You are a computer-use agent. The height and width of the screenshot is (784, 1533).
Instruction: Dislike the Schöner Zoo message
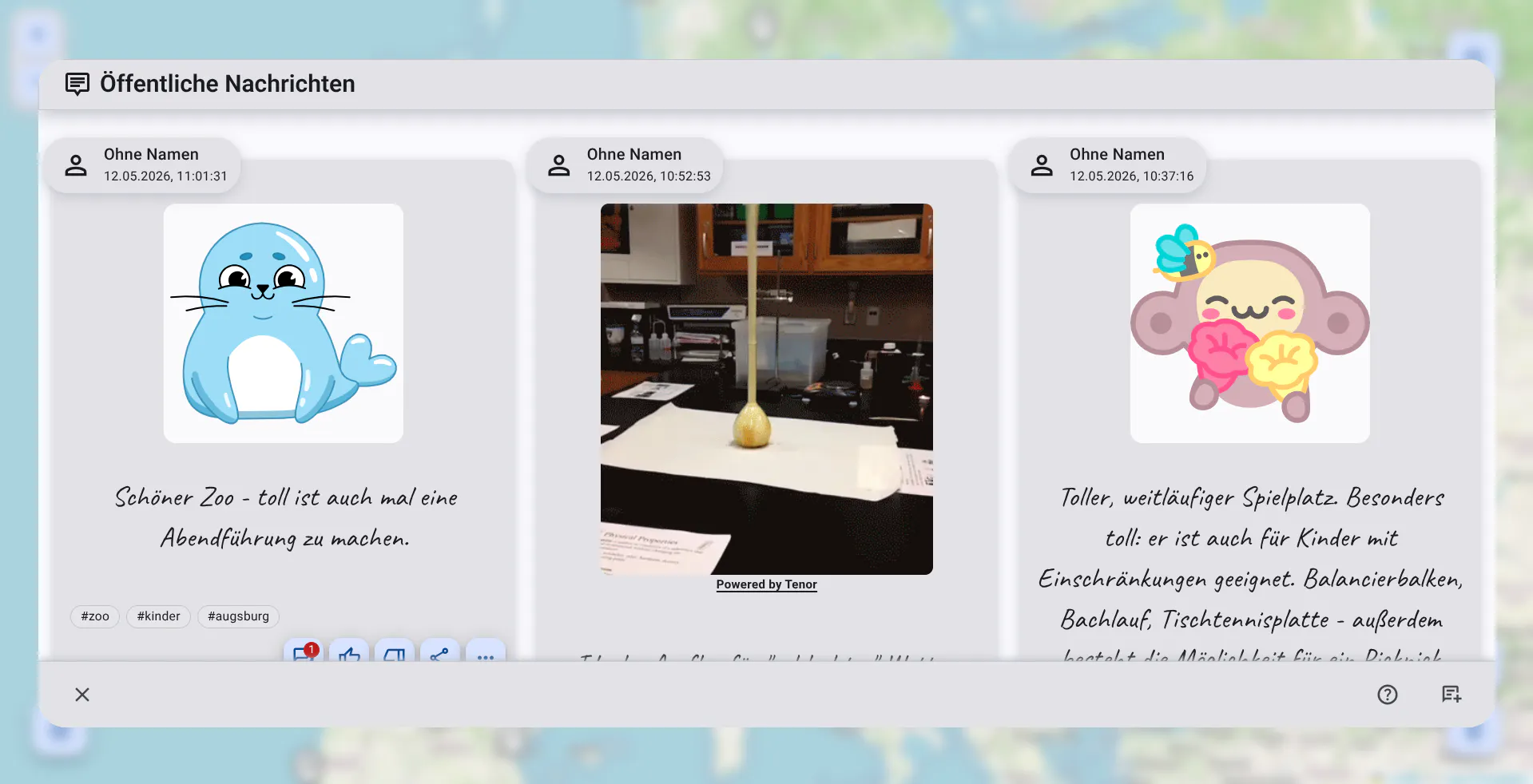[x=395, y=651]
